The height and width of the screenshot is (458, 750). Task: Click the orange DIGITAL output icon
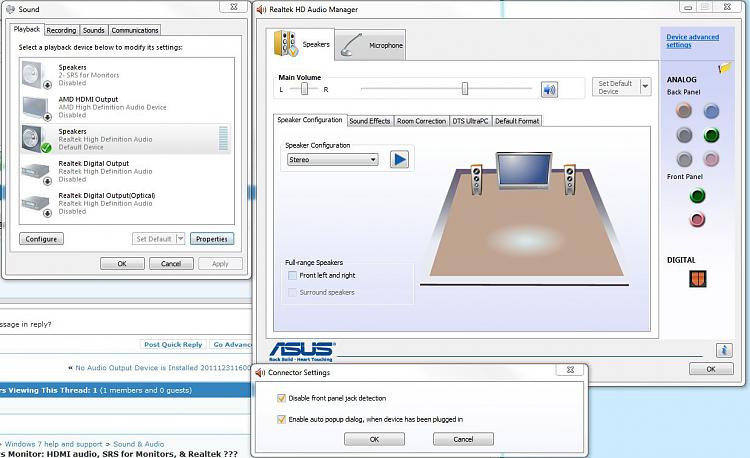pyautogui.click(x=698, y=279)
